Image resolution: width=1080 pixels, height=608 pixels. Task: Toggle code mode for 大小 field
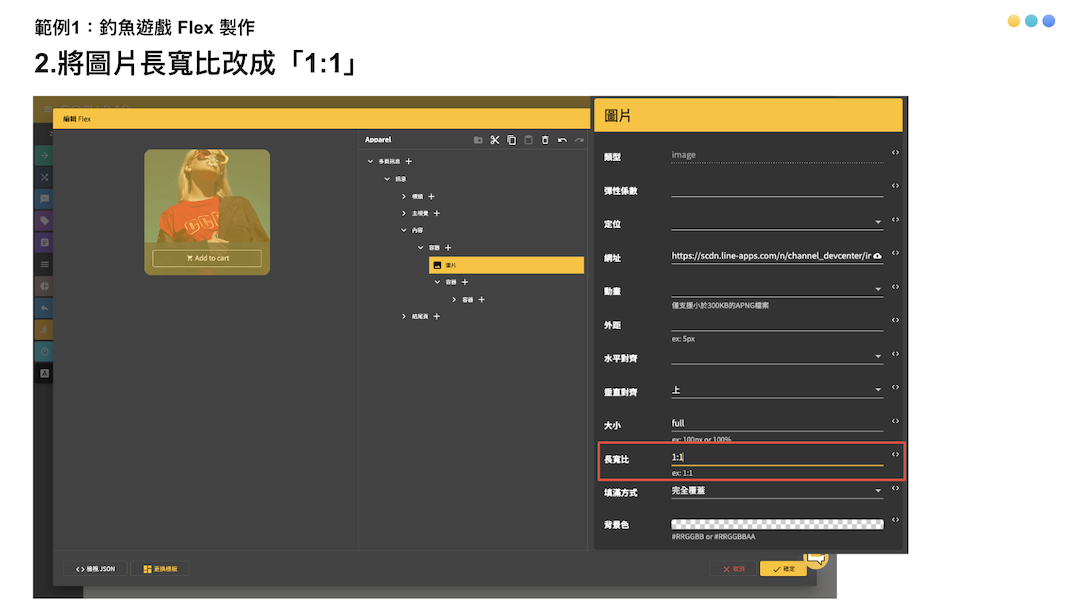(x=895, y=421)
